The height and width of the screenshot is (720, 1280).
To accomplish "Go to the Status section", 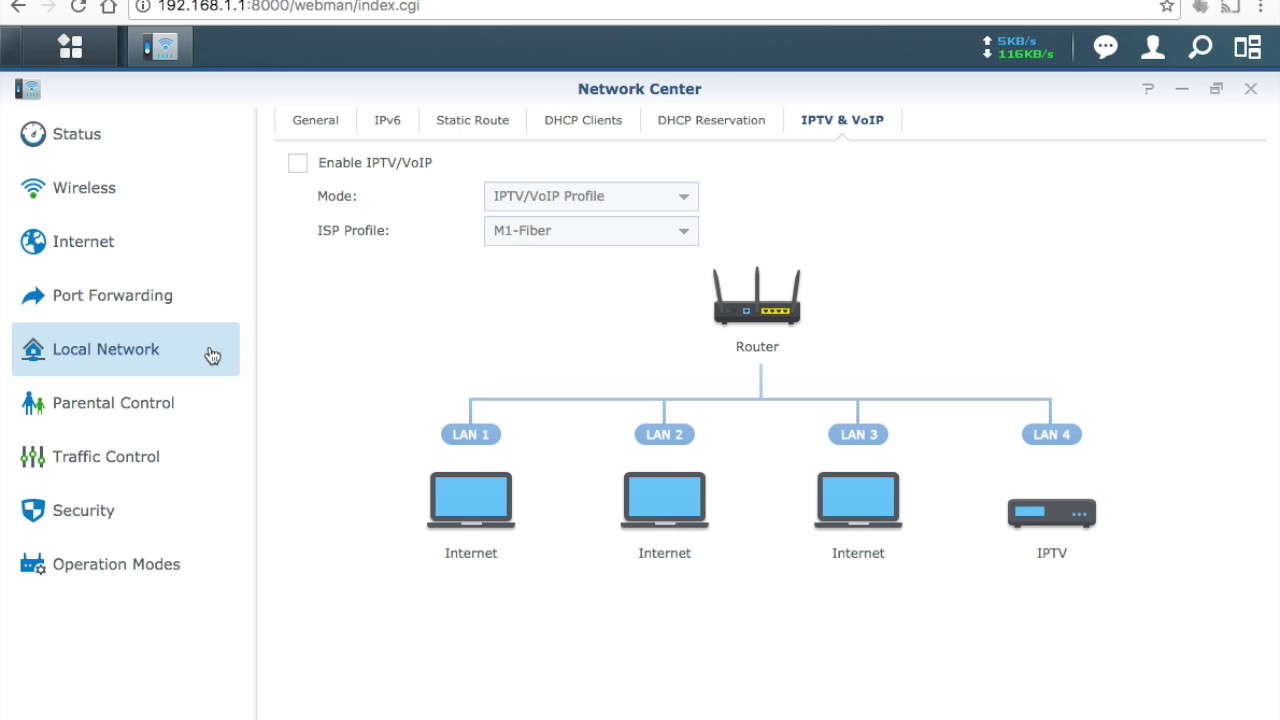I will [x=126, y=134].
